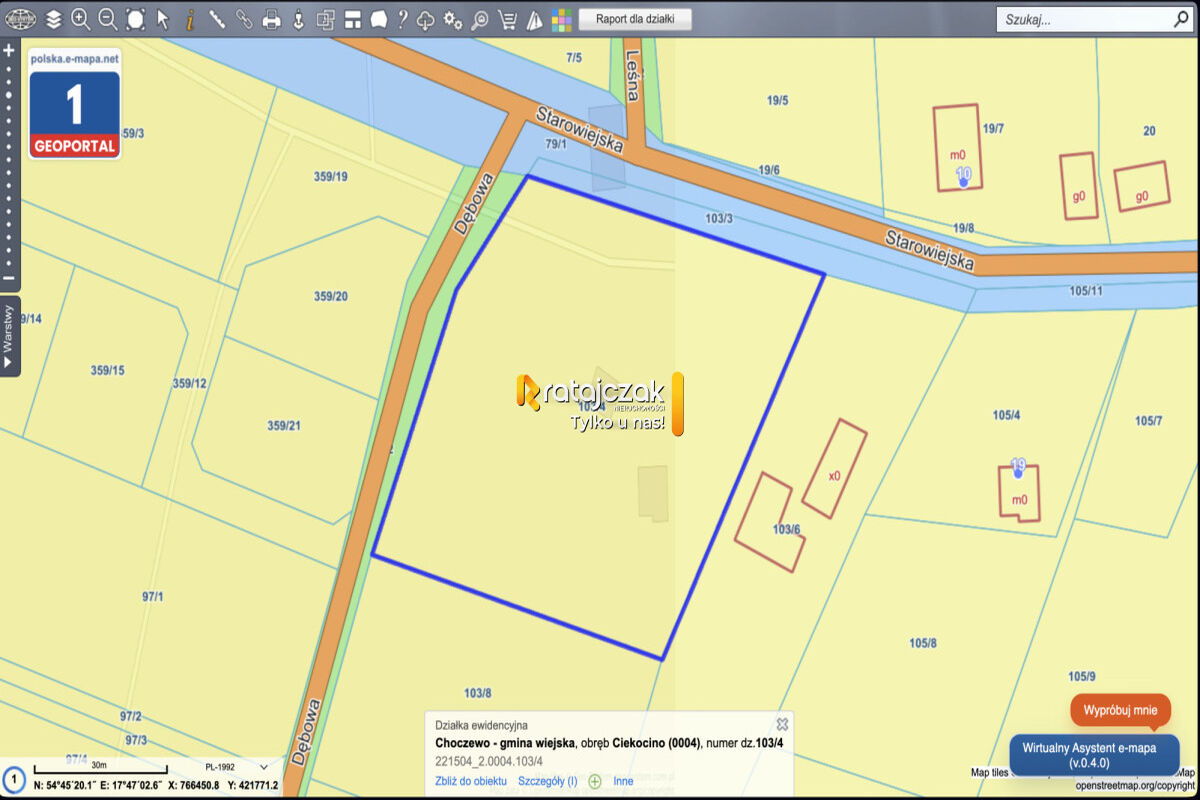
Task: Open the Wirtualny Asystent e-mapa button
Action: [1094, 755]
